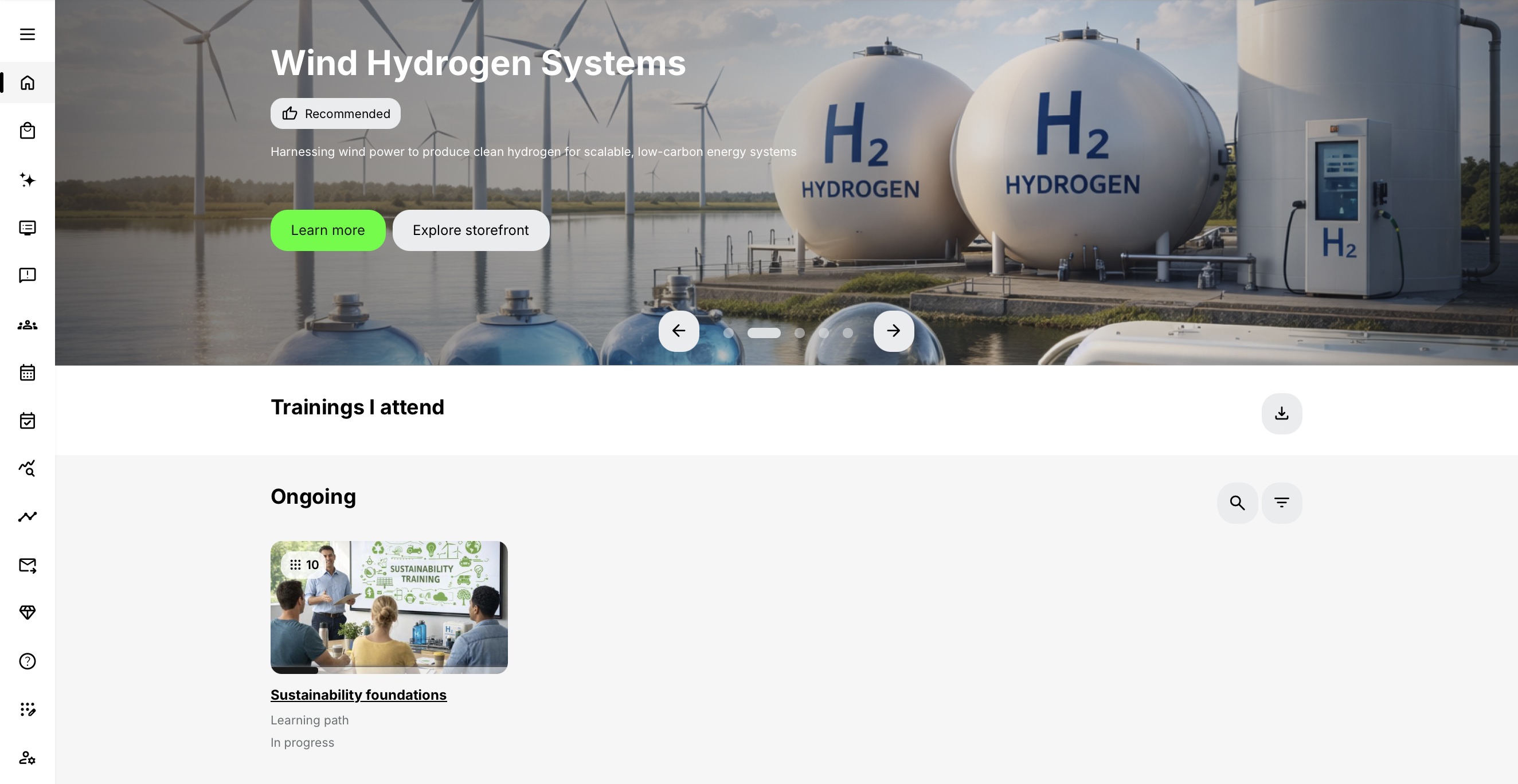
Task: Search the ongoing trainings
Action: [x=1238, y=503]
